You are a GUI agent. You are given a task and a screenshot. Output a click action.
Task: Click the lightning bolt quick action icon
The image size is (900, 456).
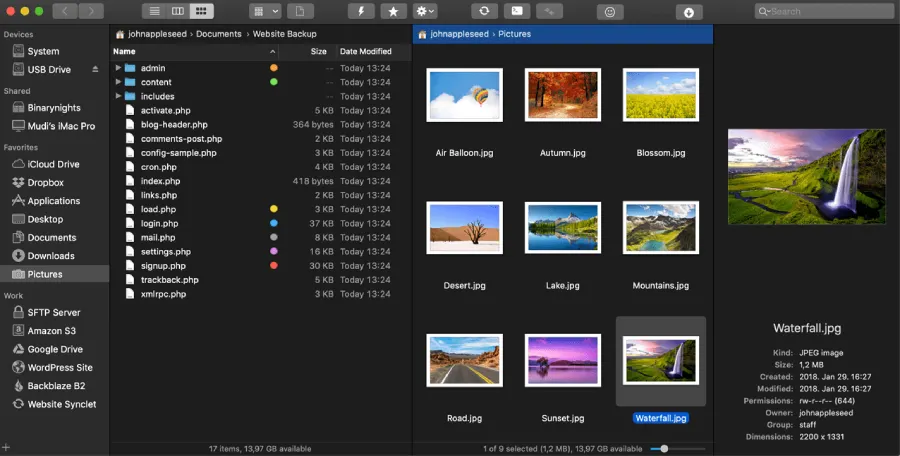361,11
